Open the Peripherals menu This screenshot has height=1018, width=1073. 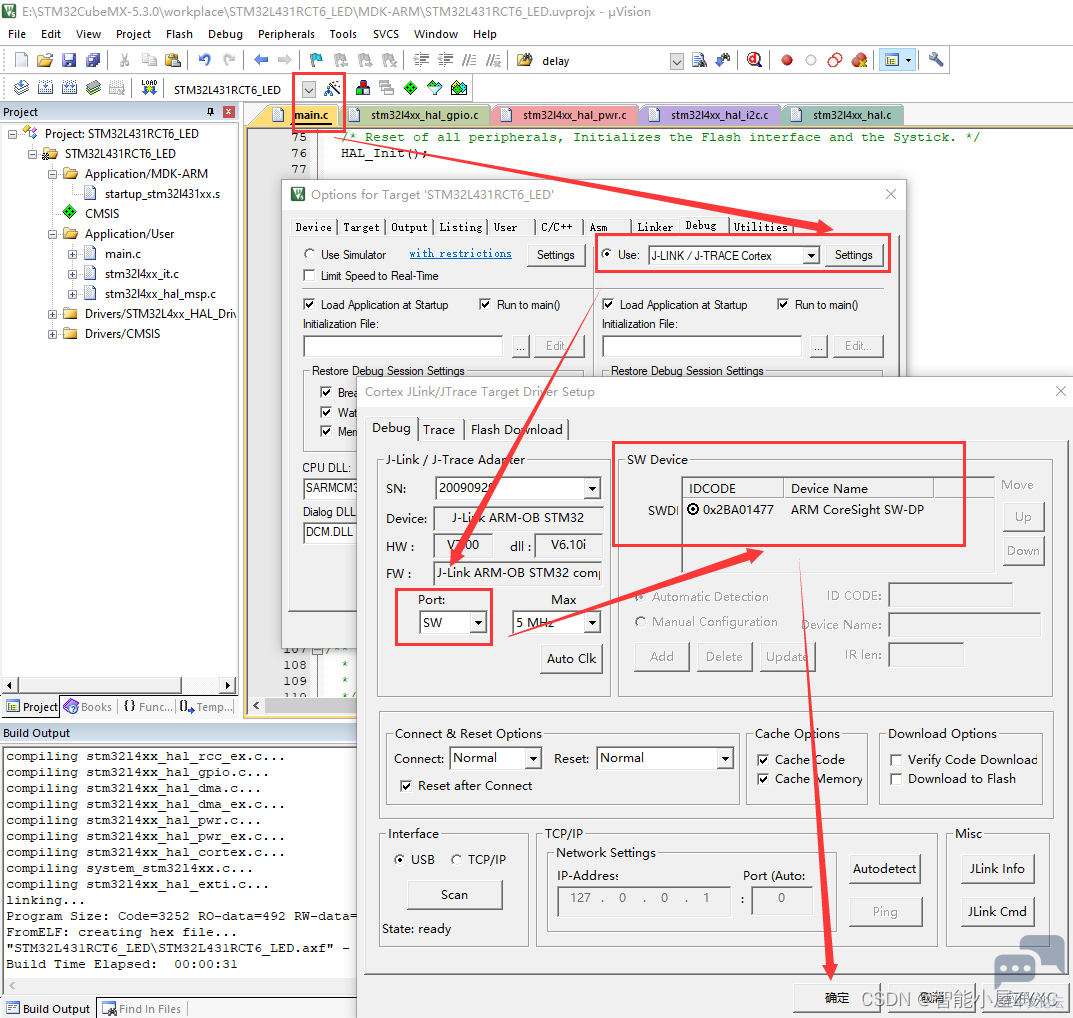[286, 34]
